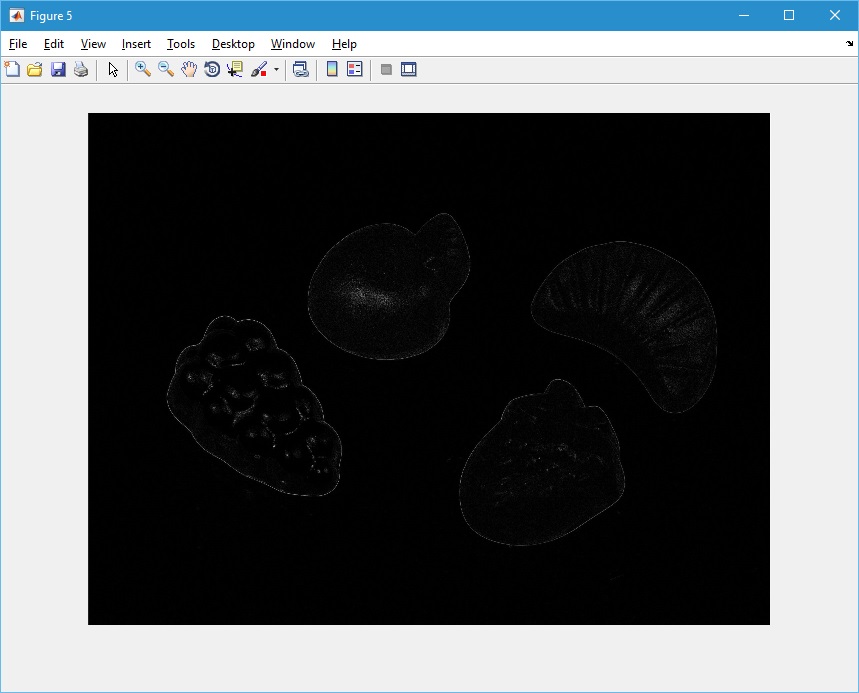This screenshot has height=693, width=859.
Task: Enable the Rotate 3D tool
Action: click(212, 69)
